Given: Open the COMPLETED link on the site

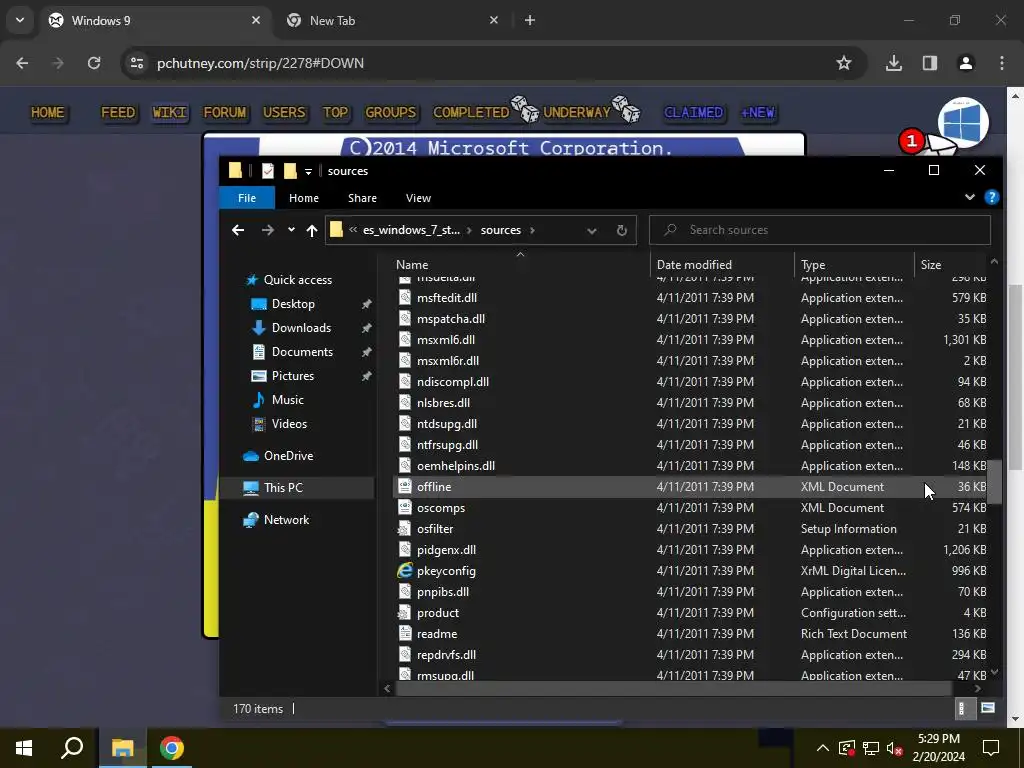Looking at the screenshot, I should pos(471,112).
